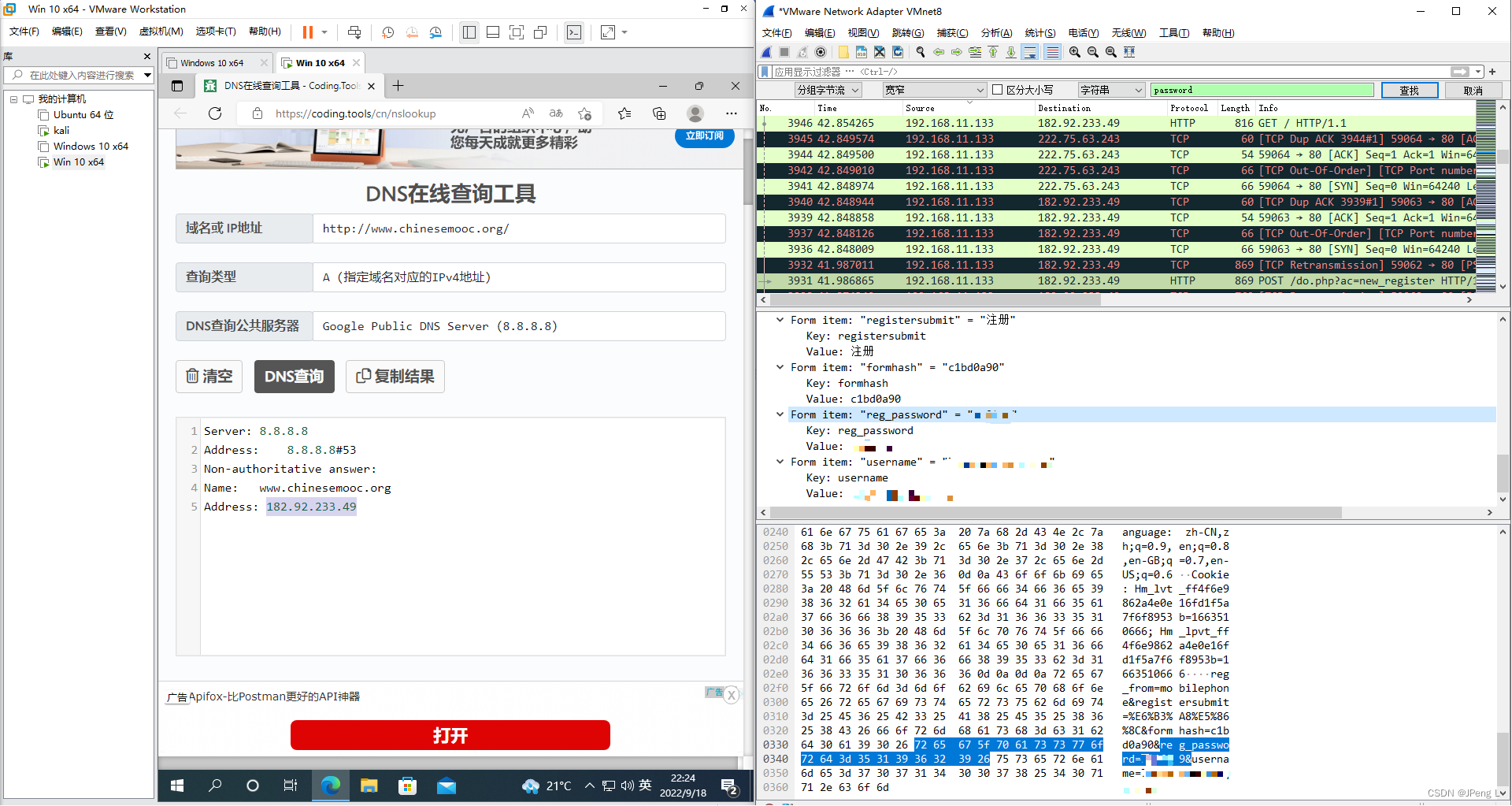
Task: Open the 分组字节流 search scope dropdown
Action: pos(828,90)
